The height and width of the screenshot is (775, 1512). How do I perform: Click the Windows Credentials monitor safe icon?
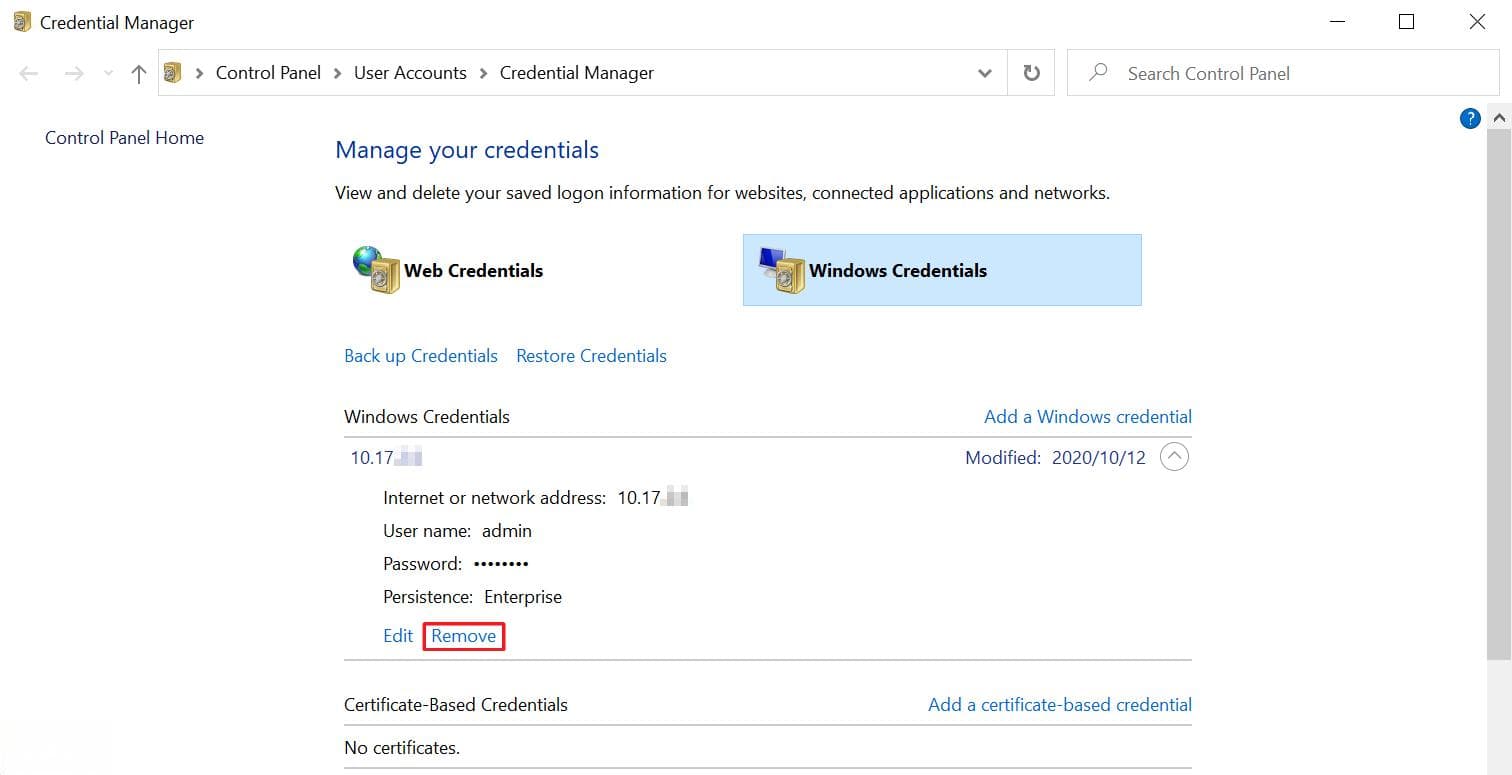[782, 270]
